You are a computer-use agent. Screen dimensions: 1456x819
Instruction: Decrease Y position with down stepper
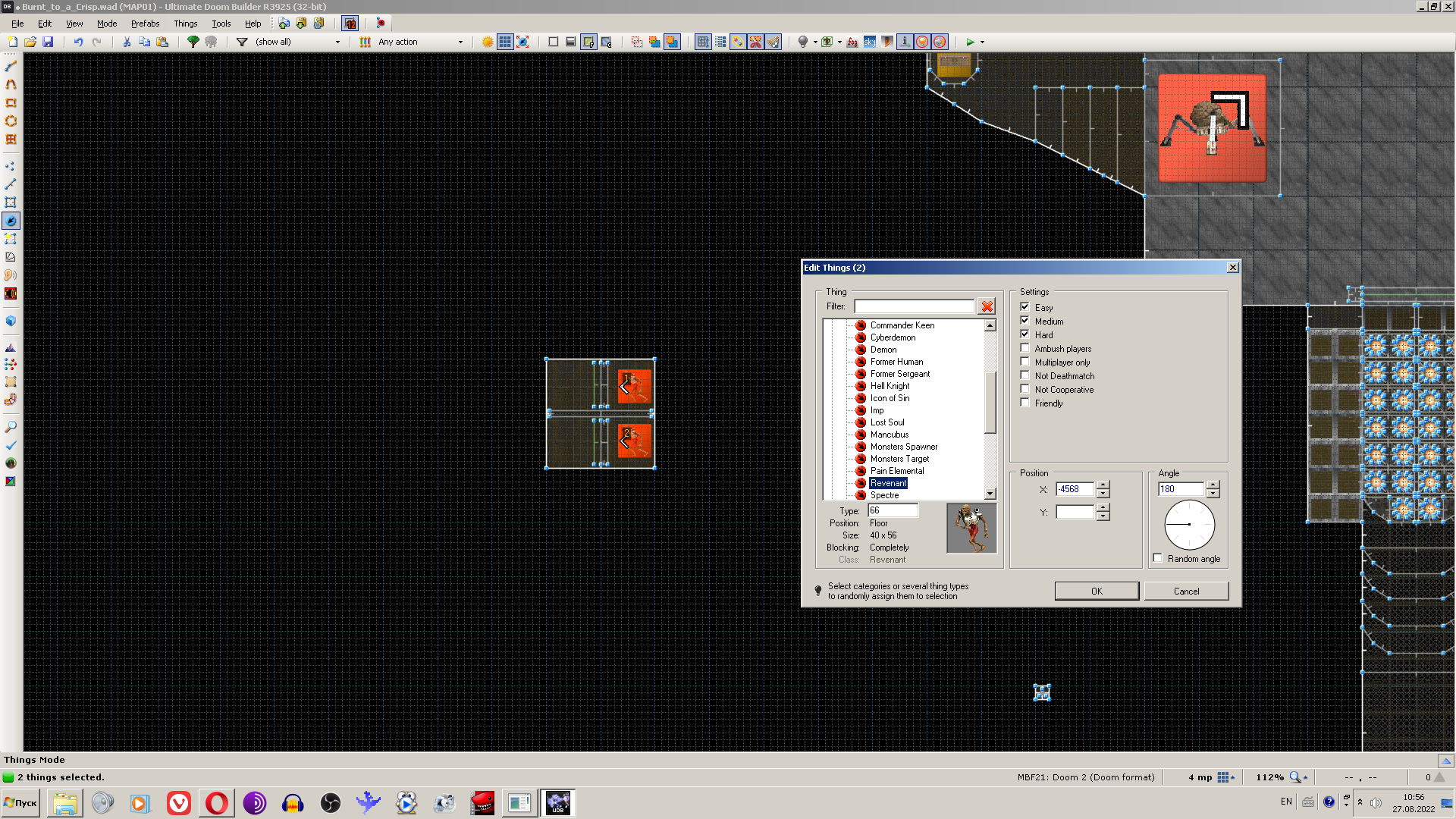[1103, 516]
